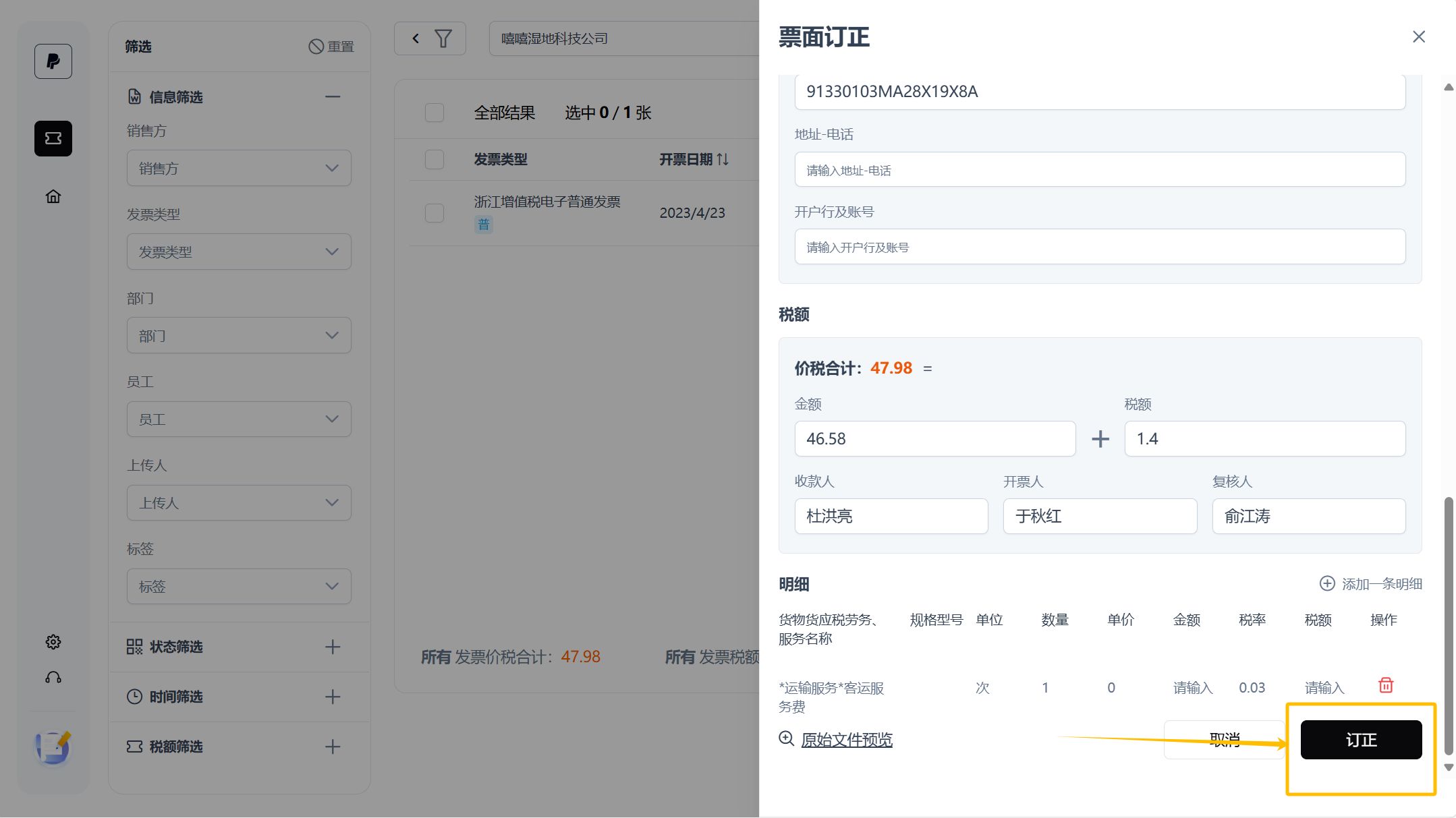Open the 员工 dropdown
This screenshot has width=1456, height=818.
click(x=239, y=419)
